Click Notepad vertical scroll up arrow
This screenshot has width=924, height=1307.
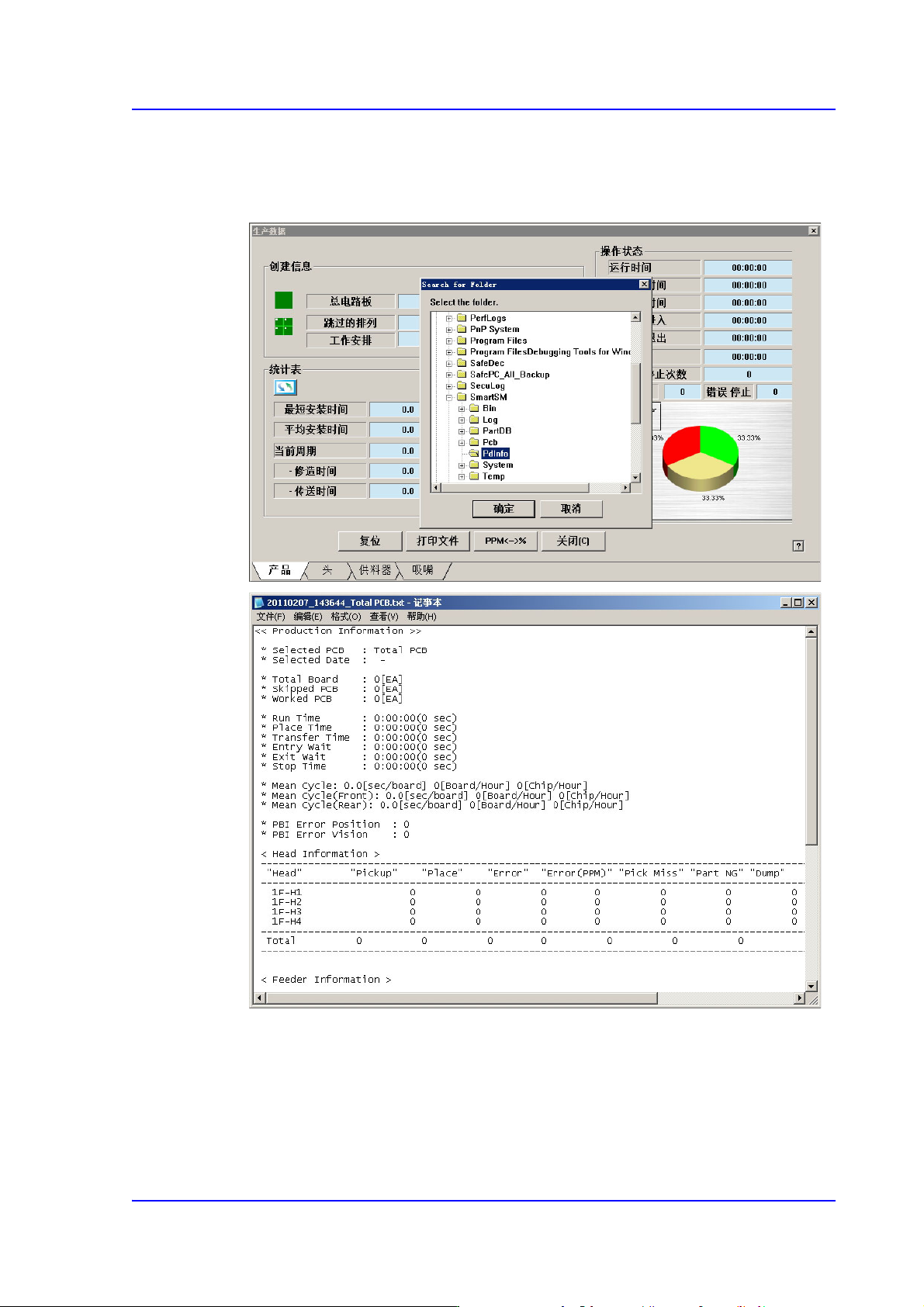tap(811, 631)
